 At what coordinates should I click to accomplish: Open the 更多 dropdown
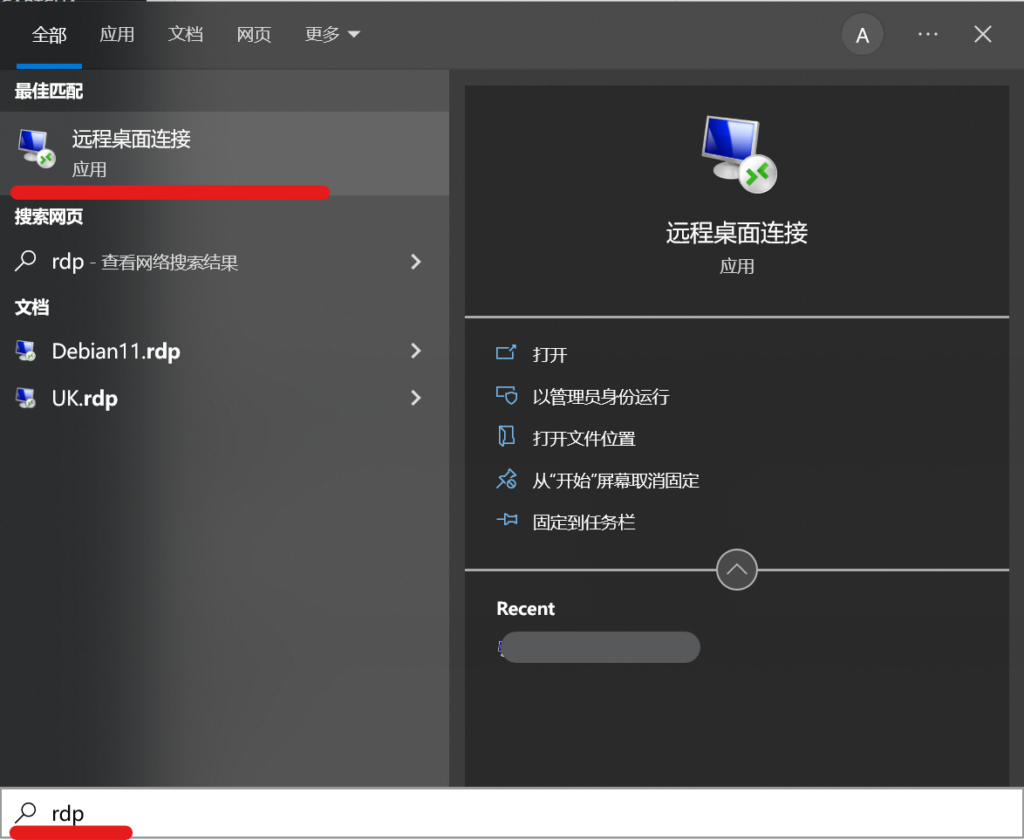[332, 35]
